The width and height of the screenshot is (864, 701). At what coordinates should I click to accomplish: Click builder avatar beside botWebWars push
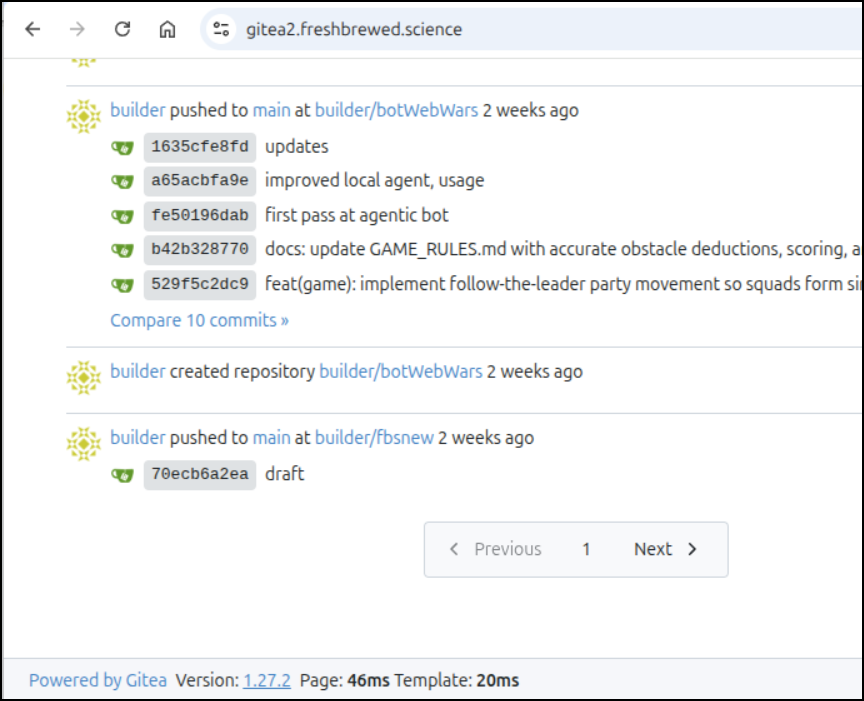pyautogui.click(x=84, y=116)
